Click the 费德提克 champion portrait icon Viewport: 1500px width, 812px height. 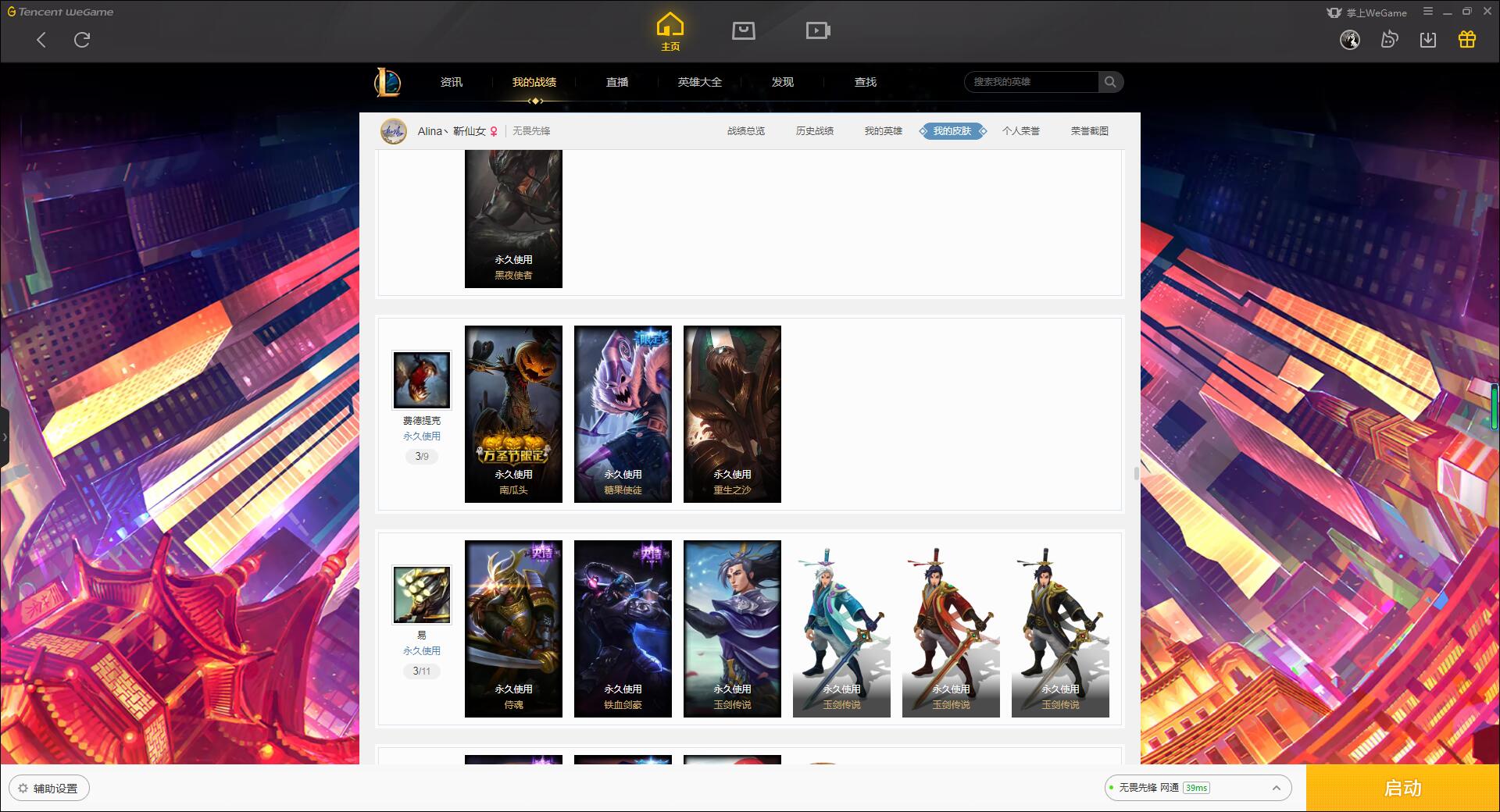[x=422, y=380]
